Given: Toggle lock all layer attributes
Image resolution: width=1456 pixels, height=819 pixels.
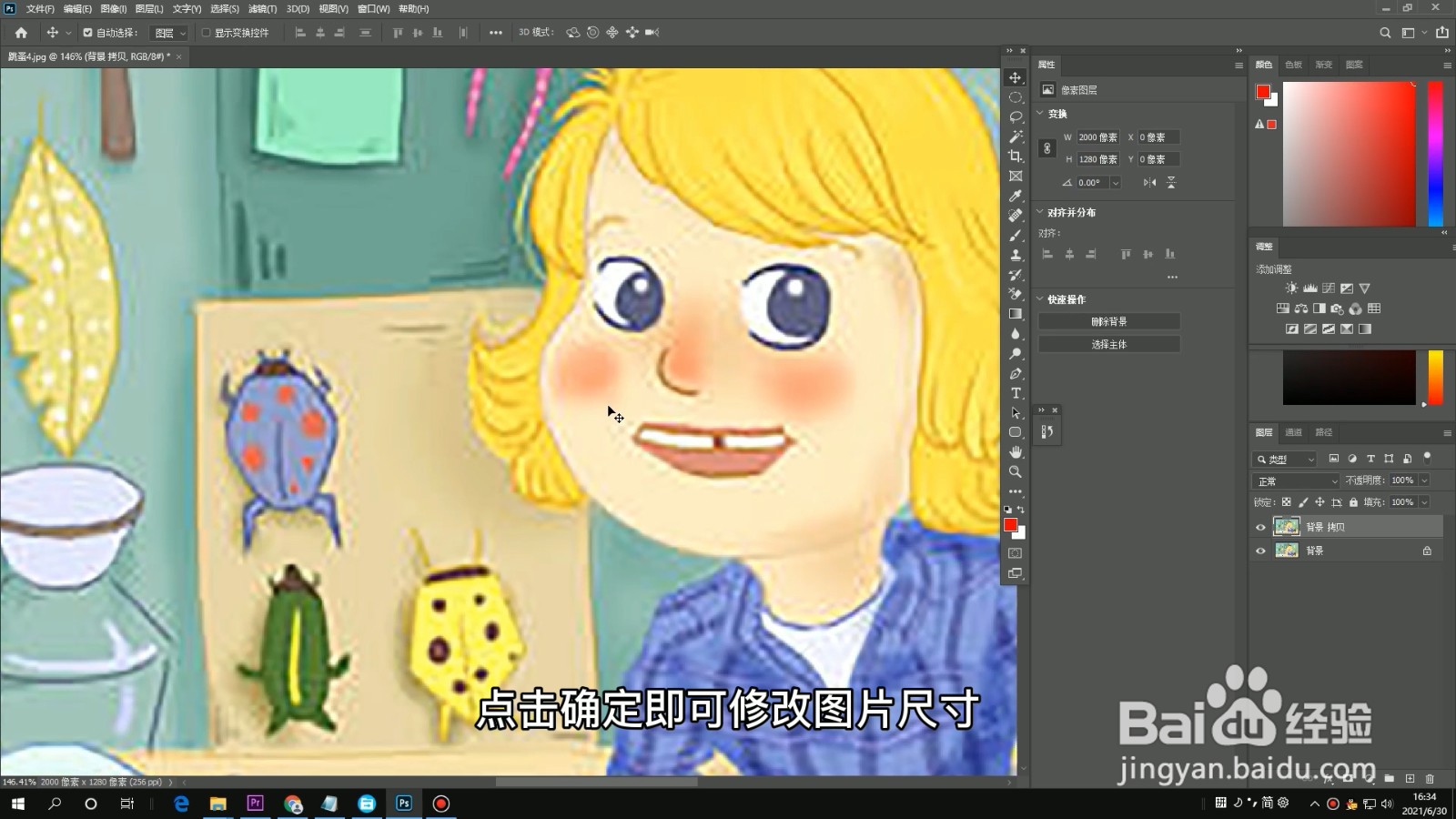Looking at the screenshot, I should [x=1353, y=502].
